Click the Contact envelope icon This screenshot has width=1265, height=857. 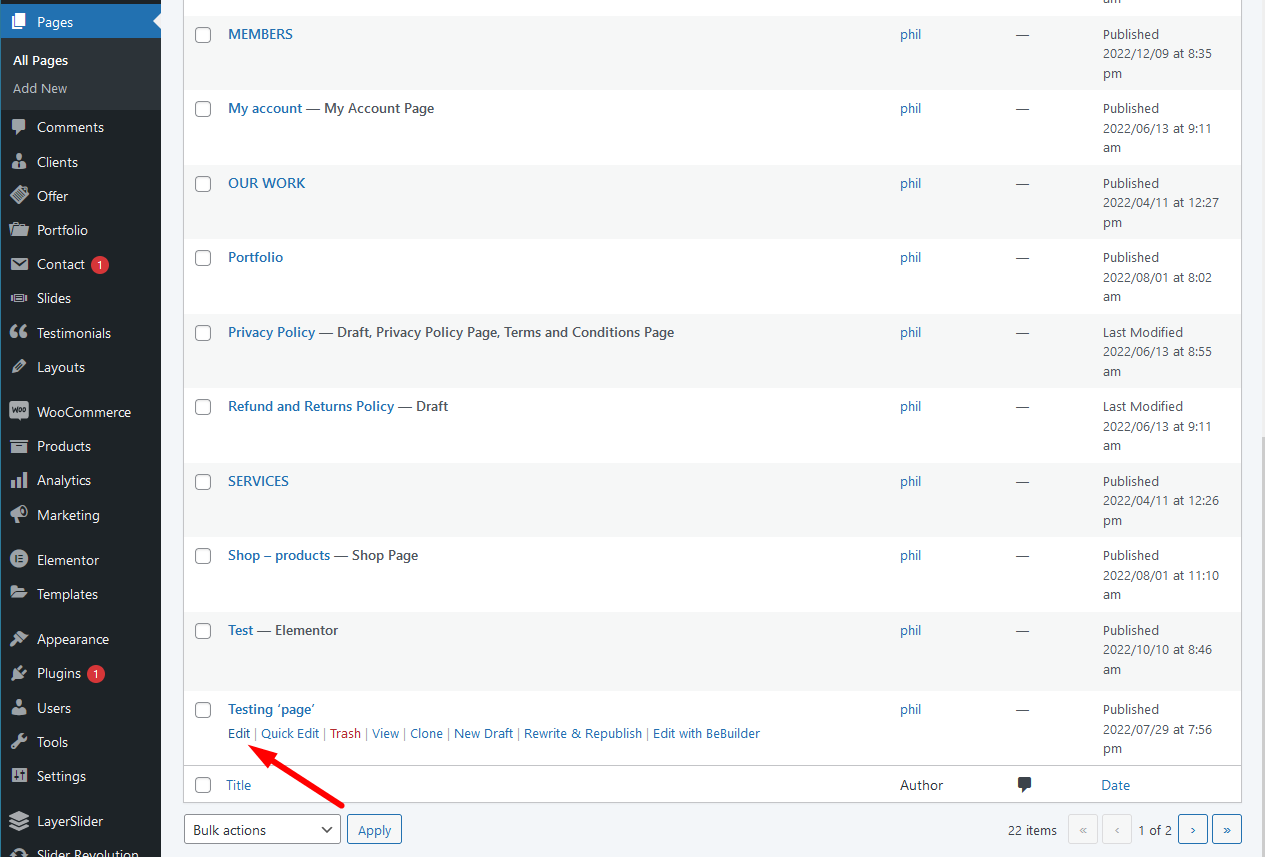tap(19, 264)
